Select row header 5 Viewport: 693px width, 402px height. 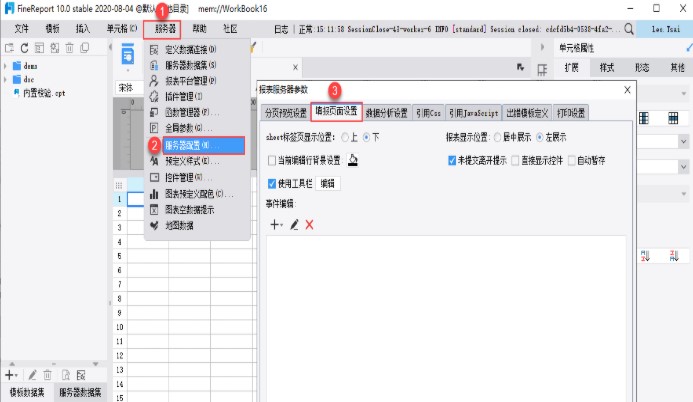tap(119, 256)
